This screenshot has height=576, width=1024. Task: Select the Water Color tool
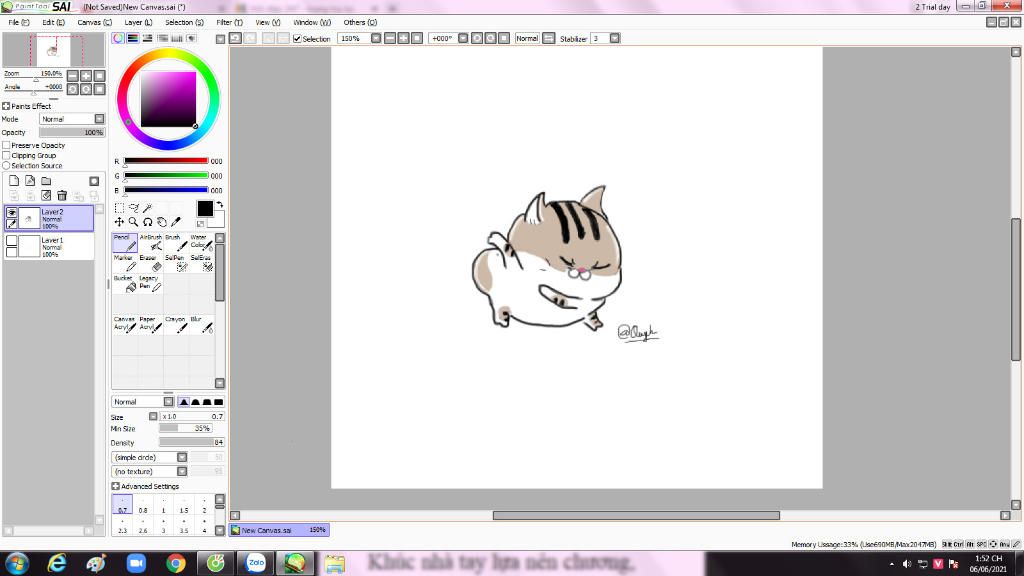click(x=201, y=242)
